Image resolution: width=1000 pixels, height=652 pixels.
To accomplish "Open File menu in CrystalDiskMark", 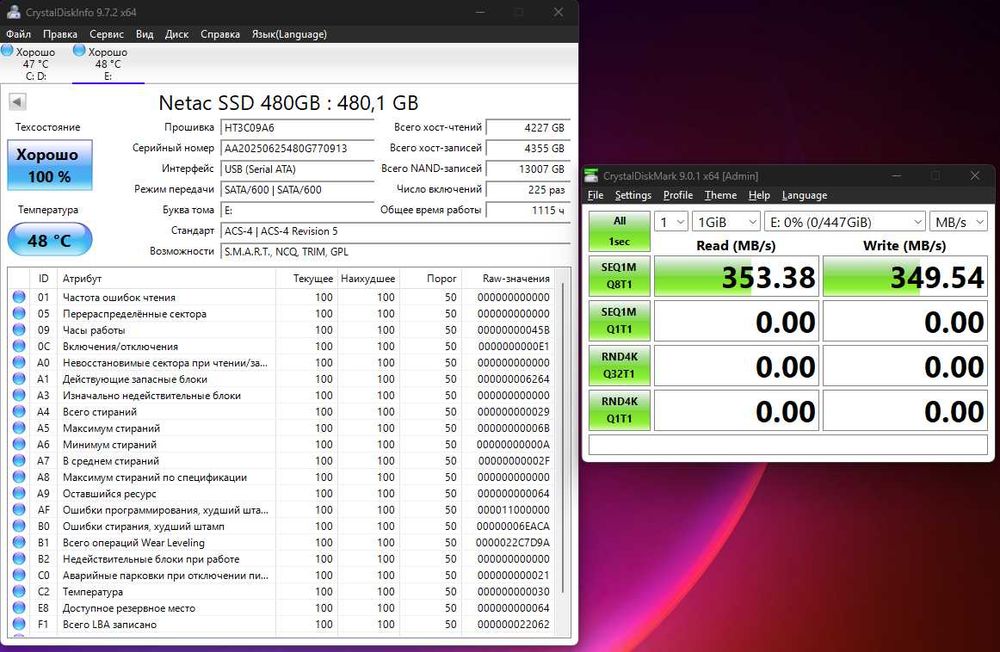I will pos(596,195).
